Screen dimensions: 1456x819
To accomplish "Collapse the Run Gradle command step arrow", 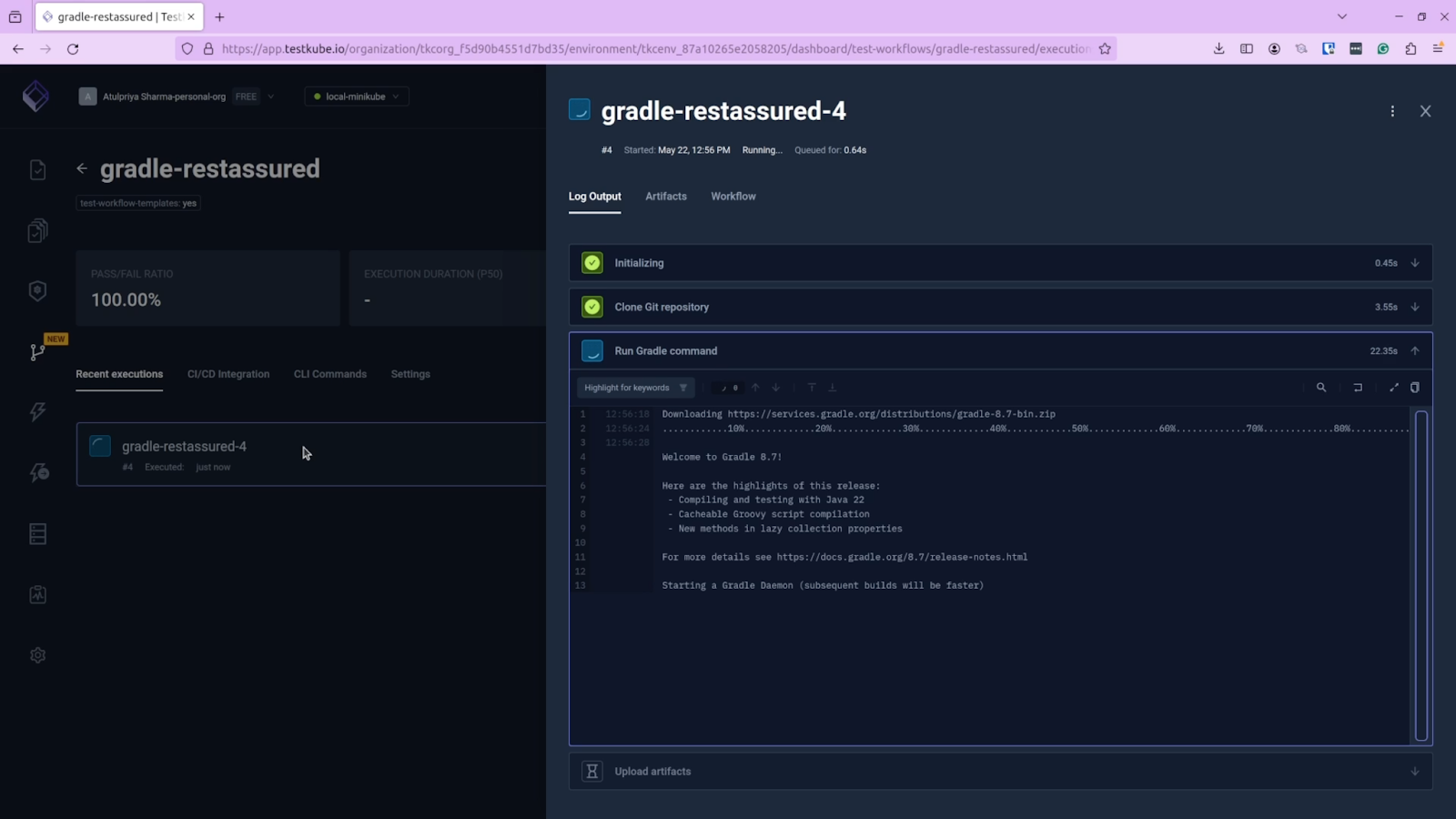I will point(1415,350).
